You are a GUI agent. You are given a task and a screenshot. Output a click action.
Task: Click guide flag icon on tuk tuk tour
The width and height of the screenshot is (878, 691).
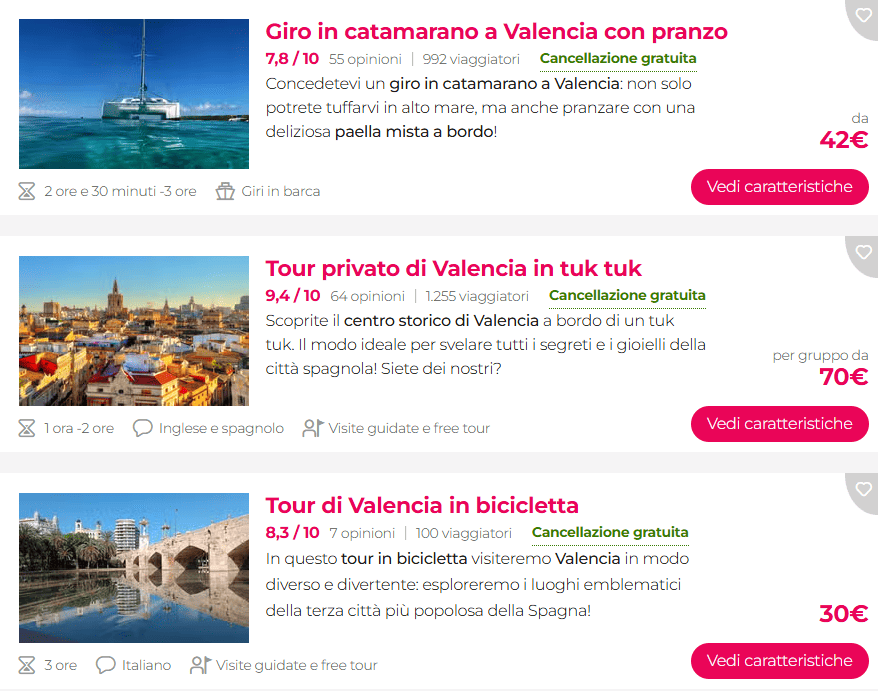pos(312,428)
